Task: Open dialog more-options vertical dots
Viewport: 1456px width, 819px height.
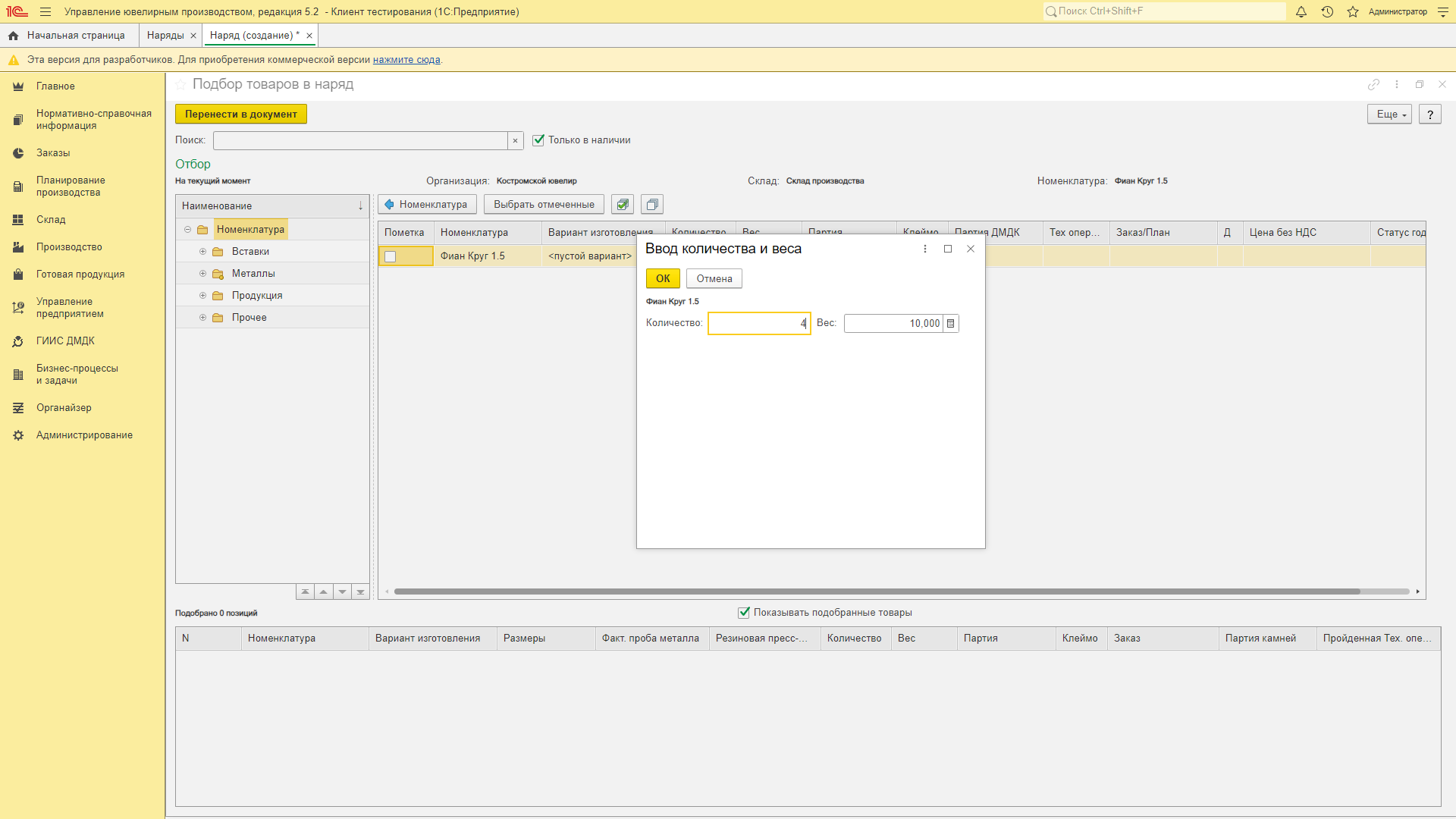Action: coord(925,249)
